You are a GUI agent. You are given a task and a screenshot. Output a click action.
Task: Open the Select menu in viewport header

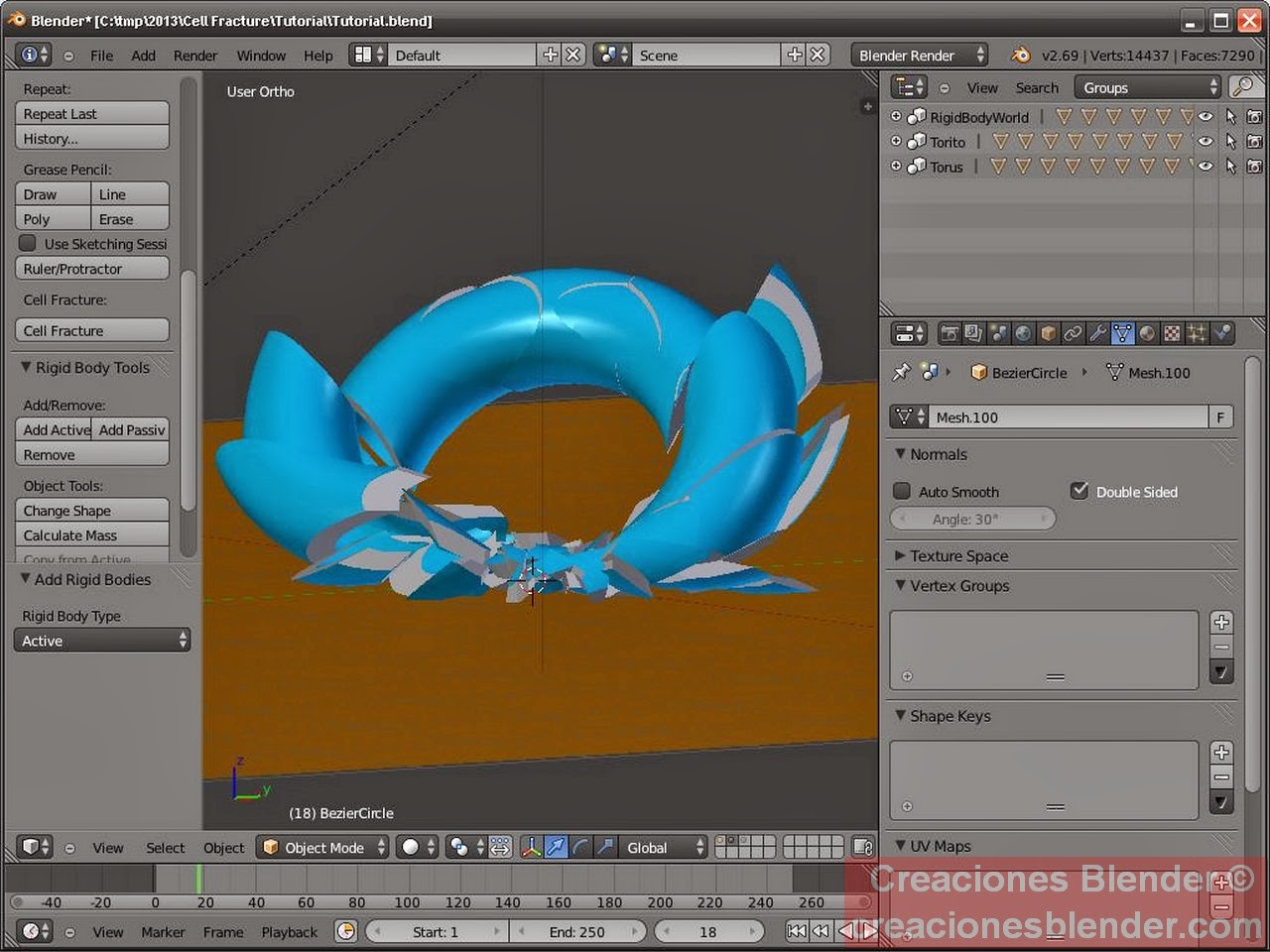(x=165, y=847)
